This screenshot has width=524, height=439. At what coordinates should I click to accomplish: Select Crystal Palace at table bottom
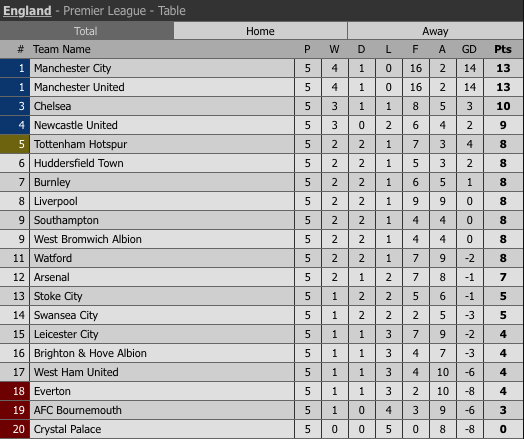(x=68, y=429)
